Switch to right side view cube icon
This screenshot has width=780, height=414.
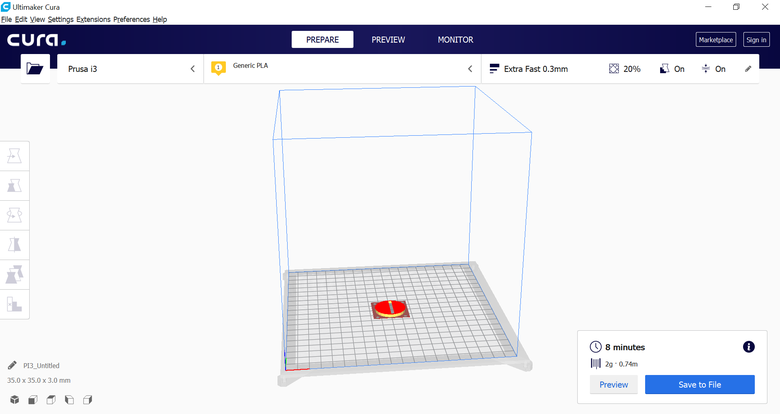pyautogui.click(x=88, y=400)
